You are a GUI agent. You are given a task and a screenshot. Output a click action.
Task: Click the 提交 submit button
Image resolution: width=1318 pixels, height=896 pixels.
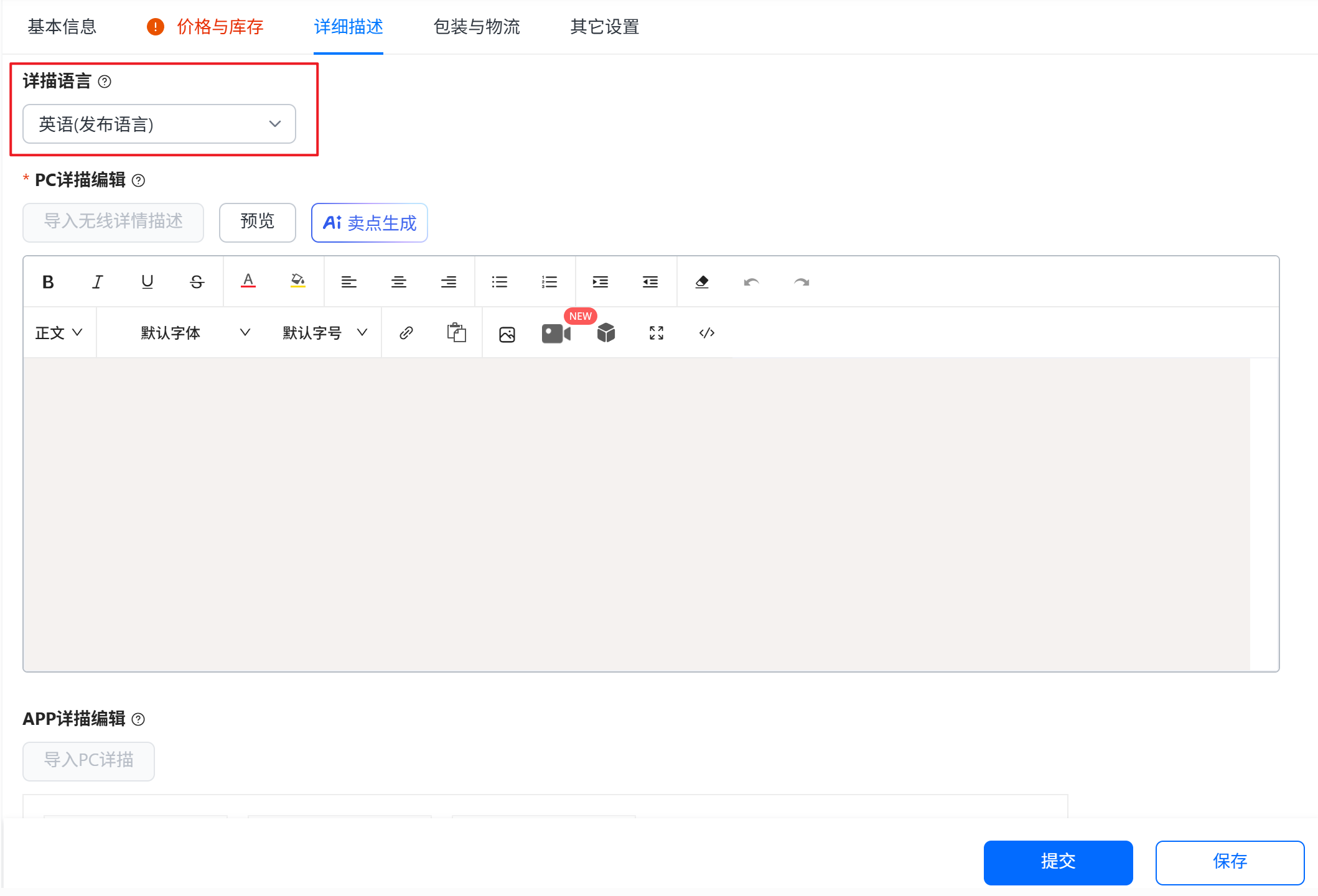click(1057, 862)
